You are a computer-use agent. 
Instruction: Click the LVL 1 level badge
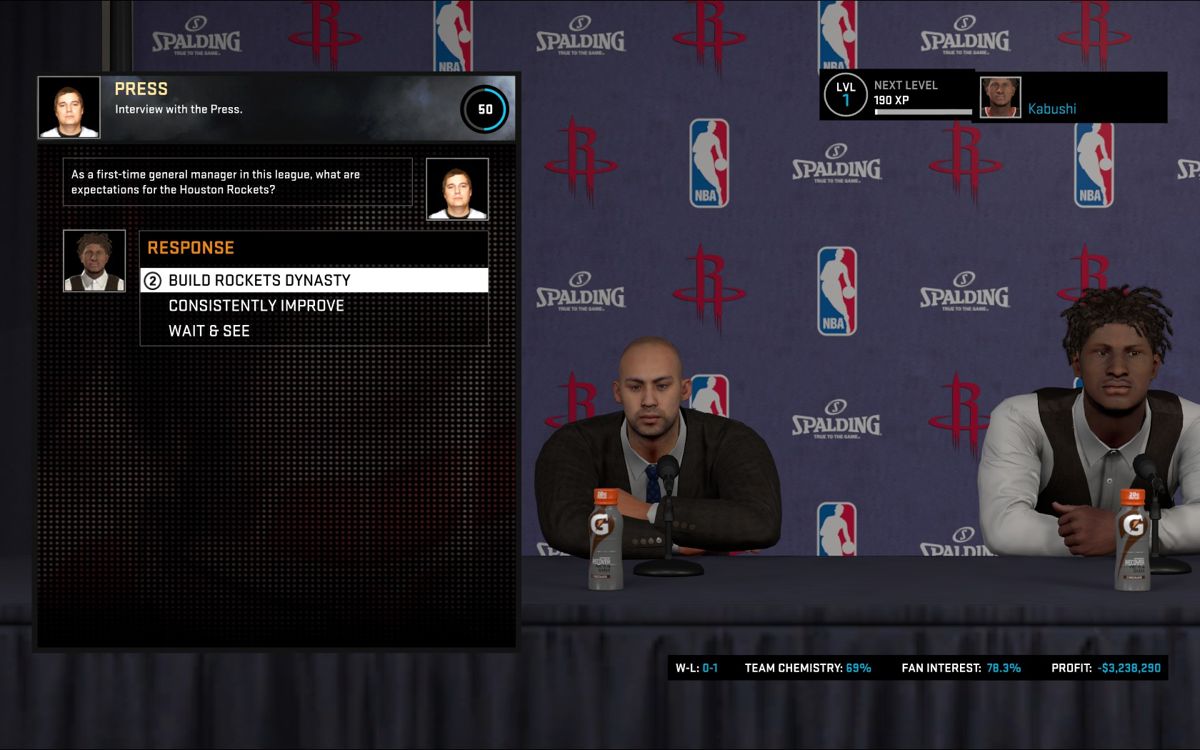[845, 95]
